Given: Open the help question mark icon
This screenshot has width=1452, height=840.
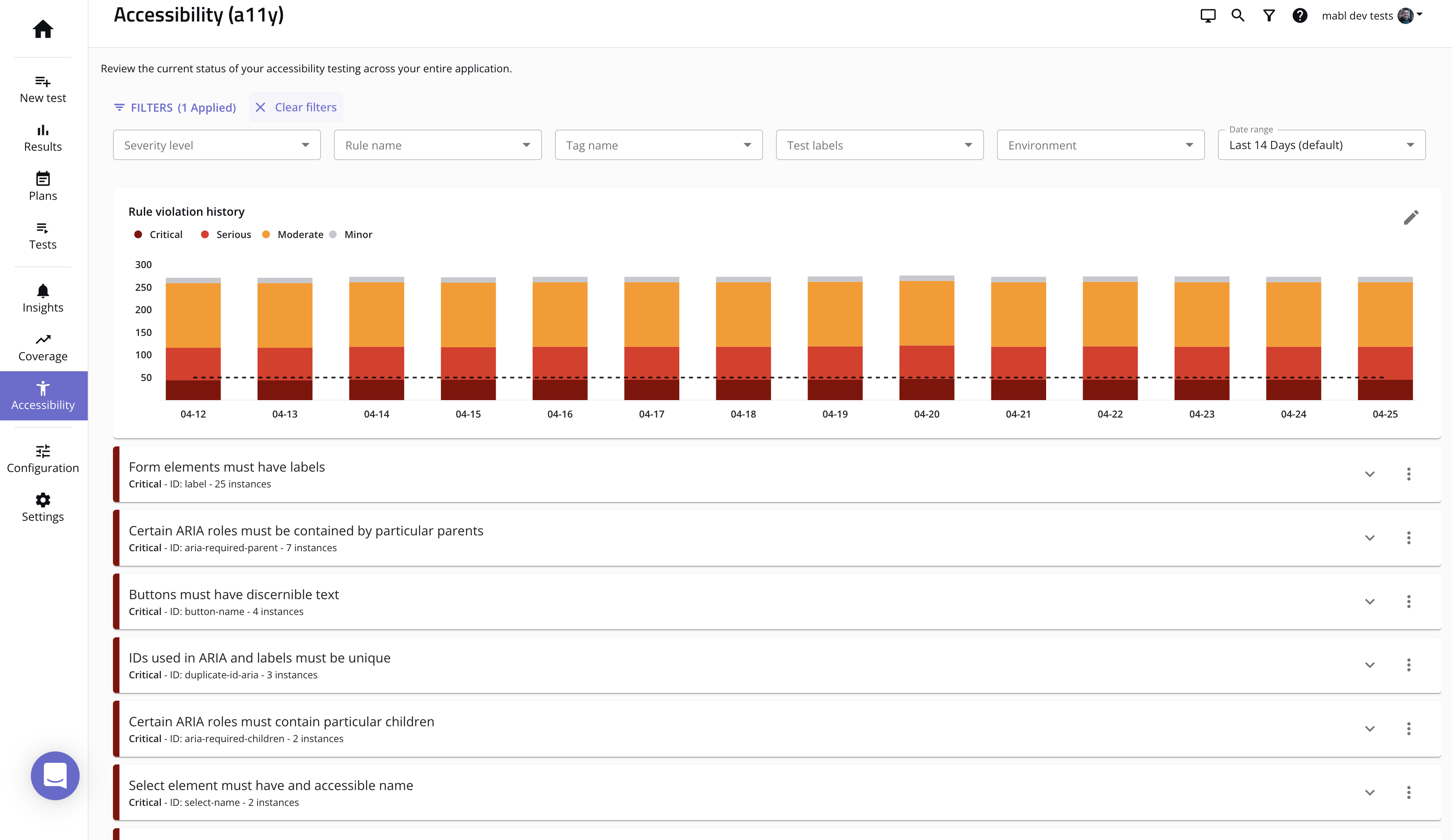Looking at the screenshot, I should [1299, 15].
